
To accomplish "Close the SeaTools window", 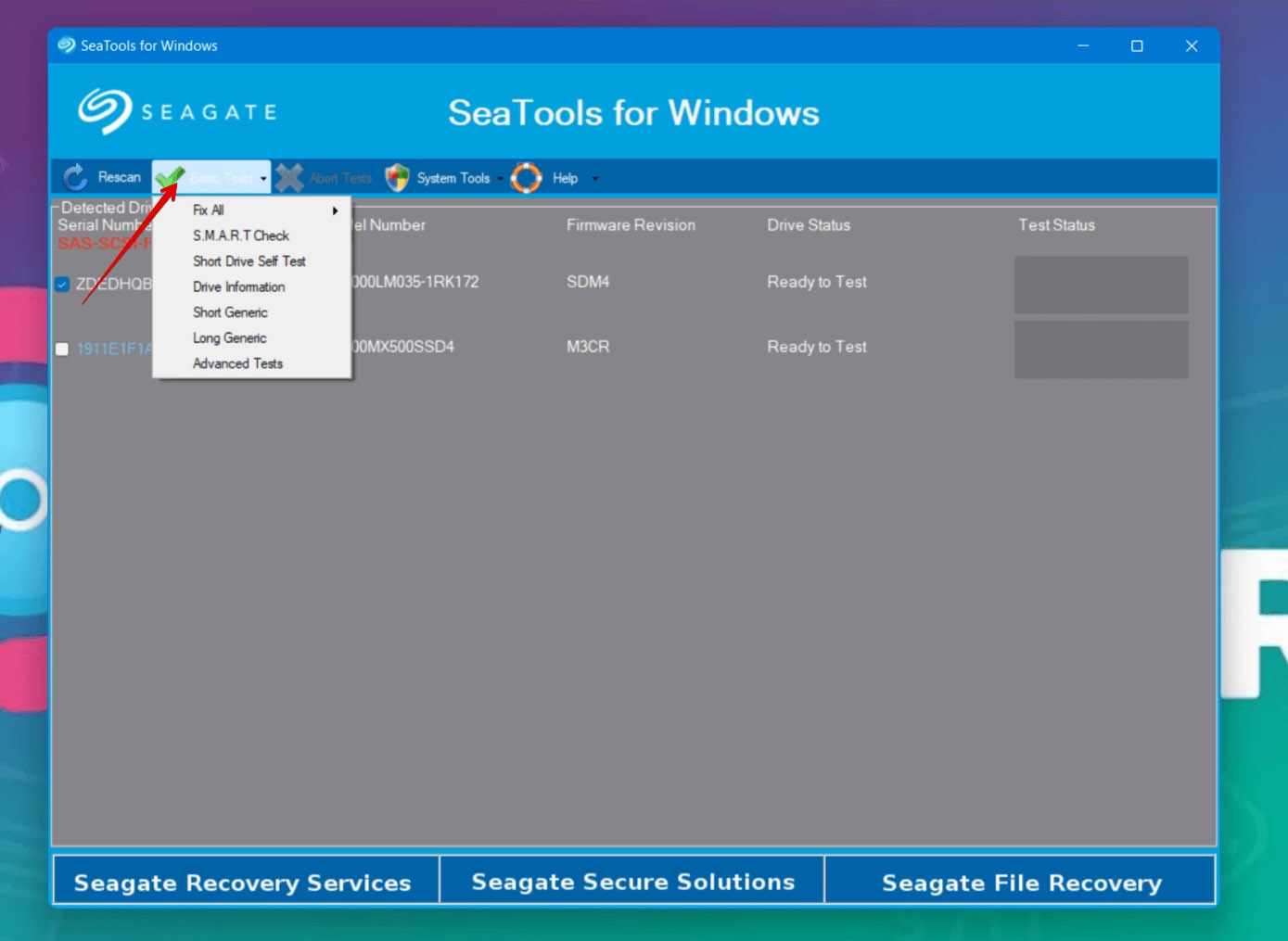I will pos(1192,45).
